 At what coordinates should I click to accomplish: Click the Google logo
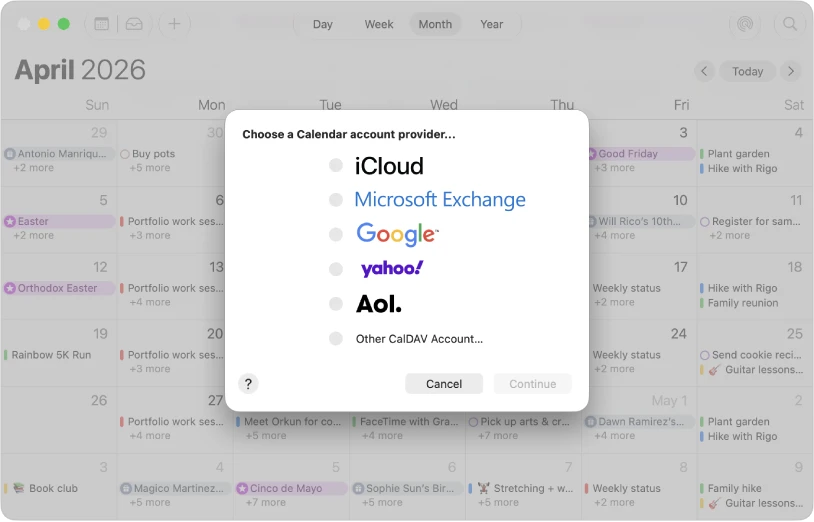tap(397, 234)
